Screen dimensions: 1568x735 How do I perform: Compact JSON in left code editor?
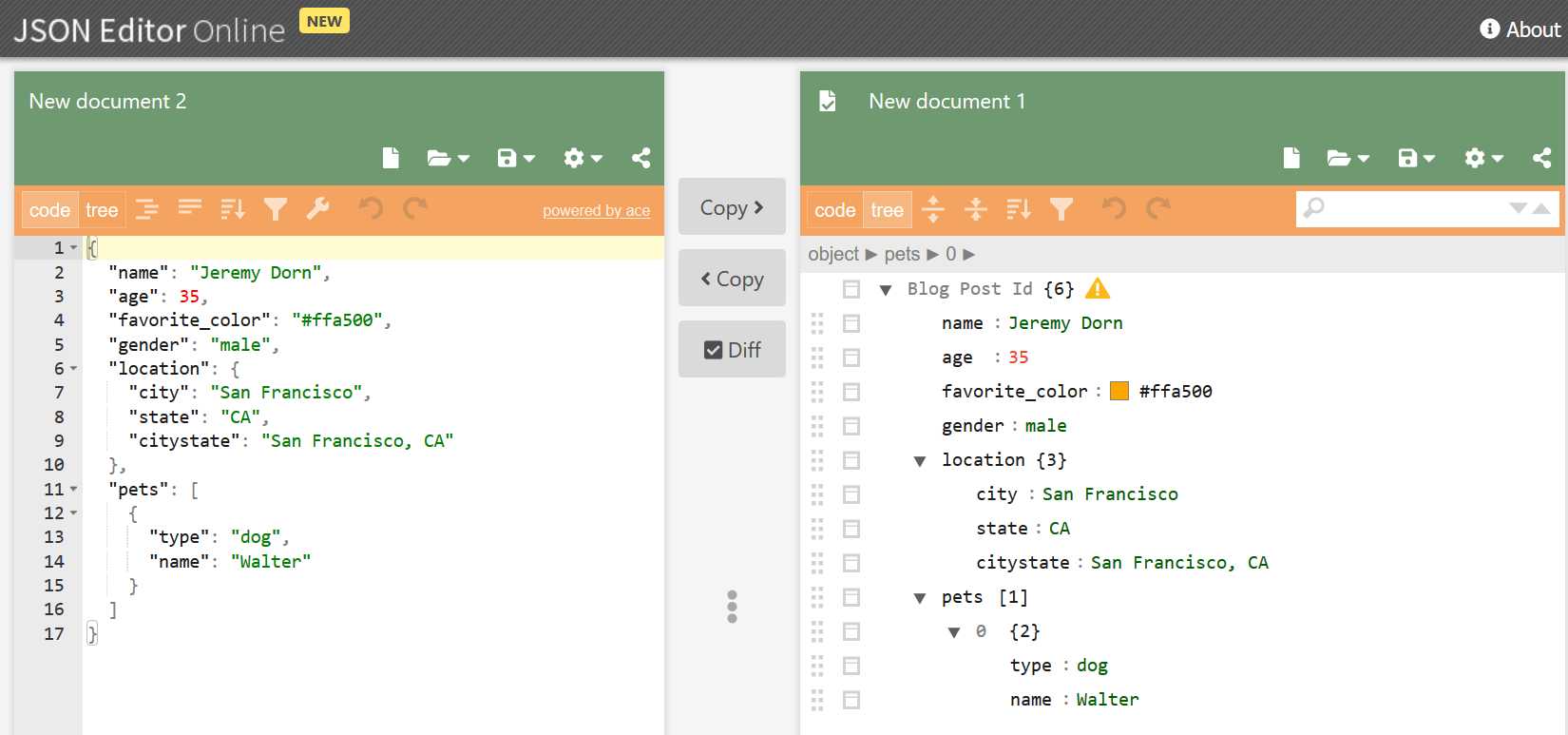(190, 209)
